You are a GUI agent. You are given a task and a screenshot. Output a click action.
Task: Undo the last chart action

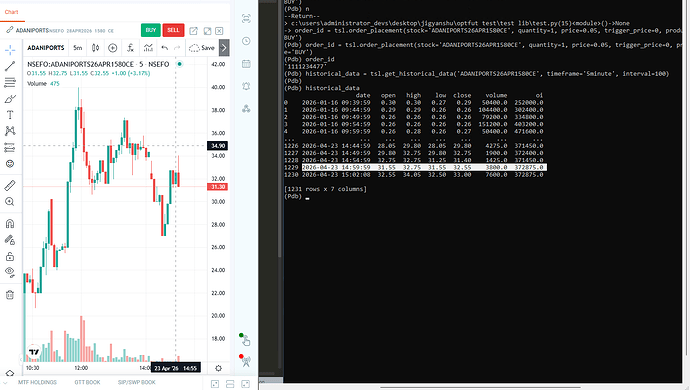(x=165, y=48)
